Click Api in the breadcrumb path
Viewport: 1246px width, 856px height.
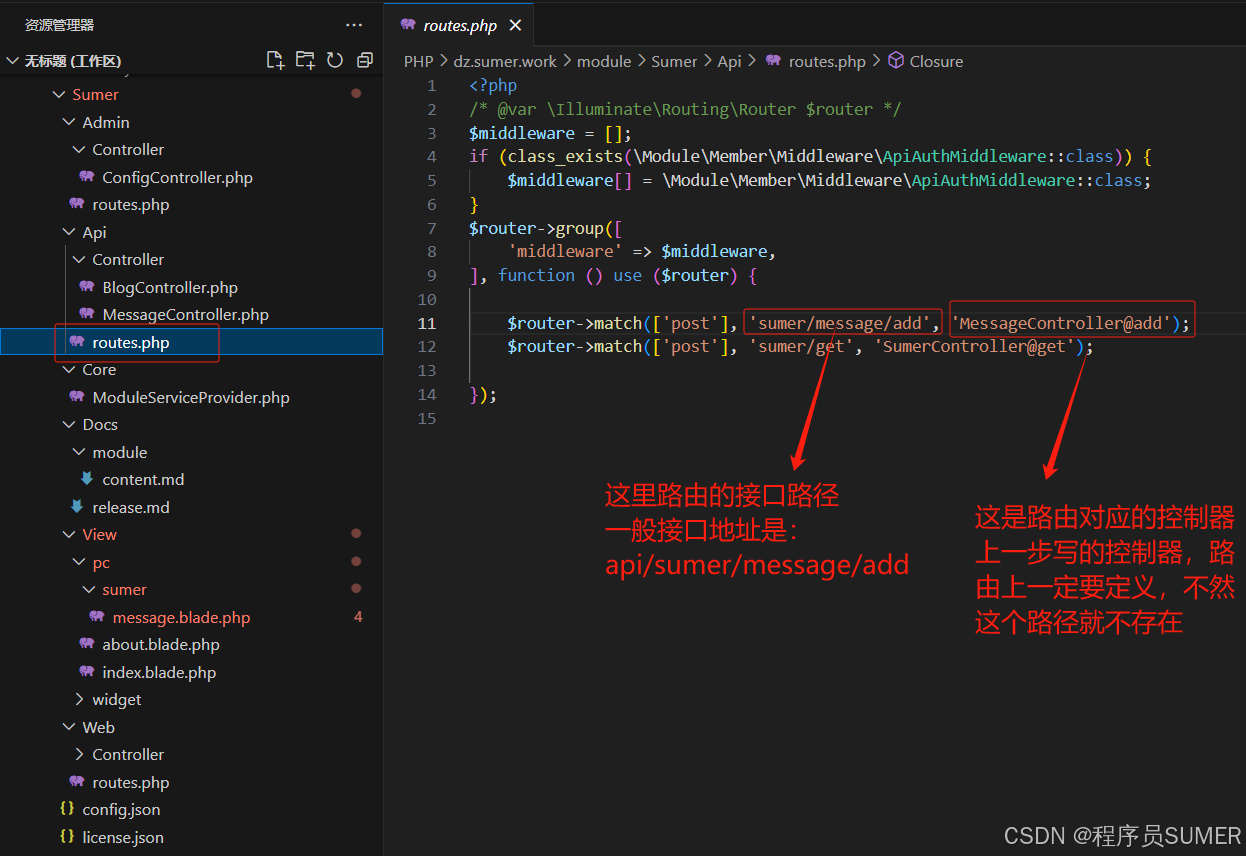click(x=729, y=61)
